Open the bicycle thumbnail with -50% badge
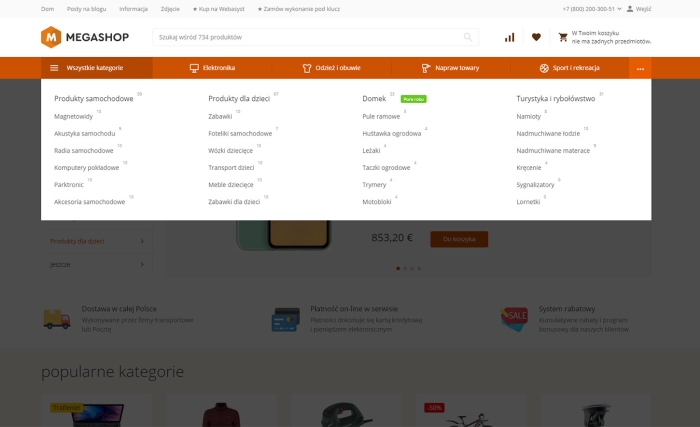Image resolution: width=700 pixels, height=427 pixels. coord(471,411)
